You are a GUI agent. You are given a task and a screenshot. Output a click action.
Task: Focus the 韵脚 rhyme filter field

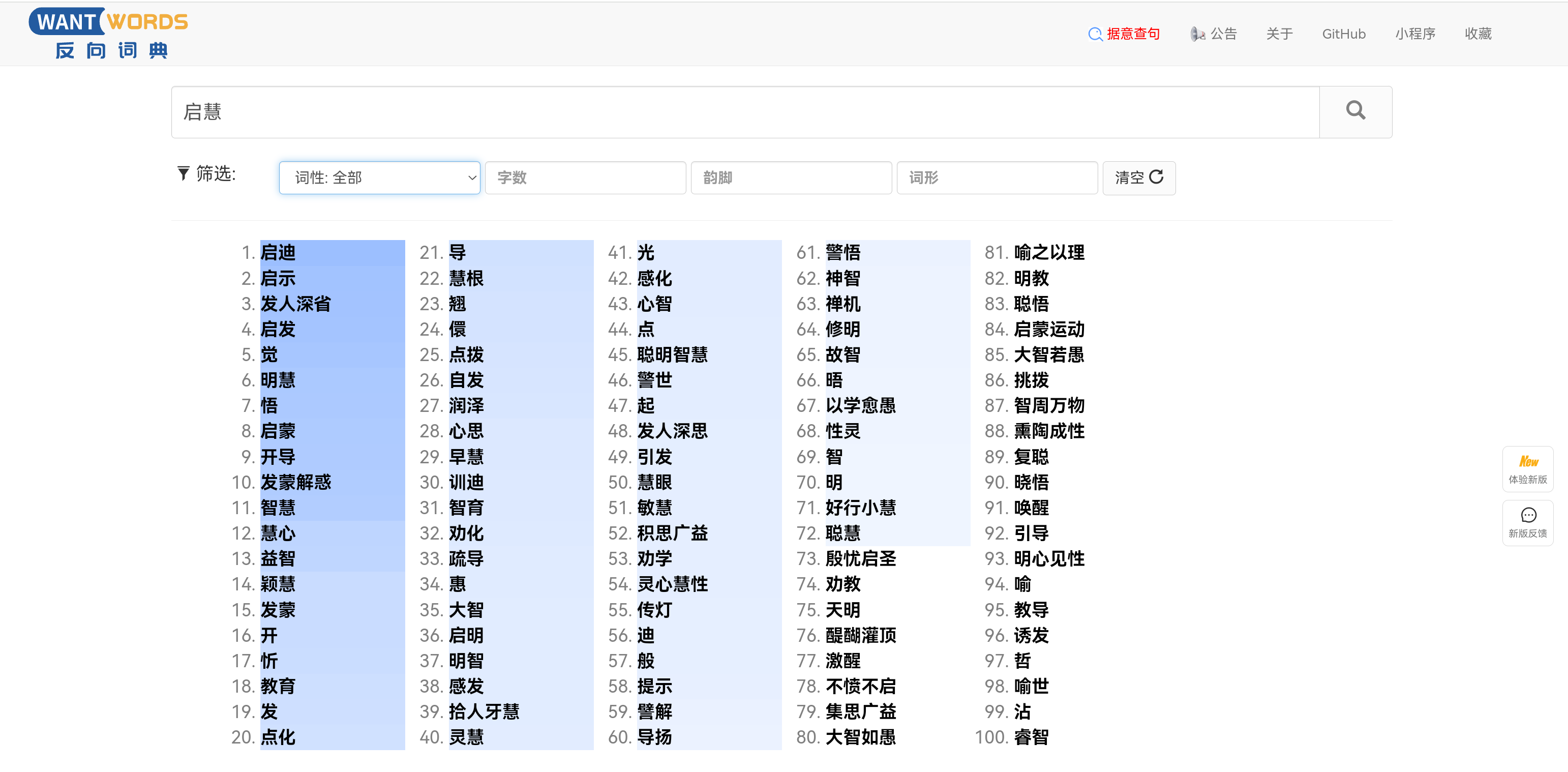pyautogui.click(x=791, y=177)
